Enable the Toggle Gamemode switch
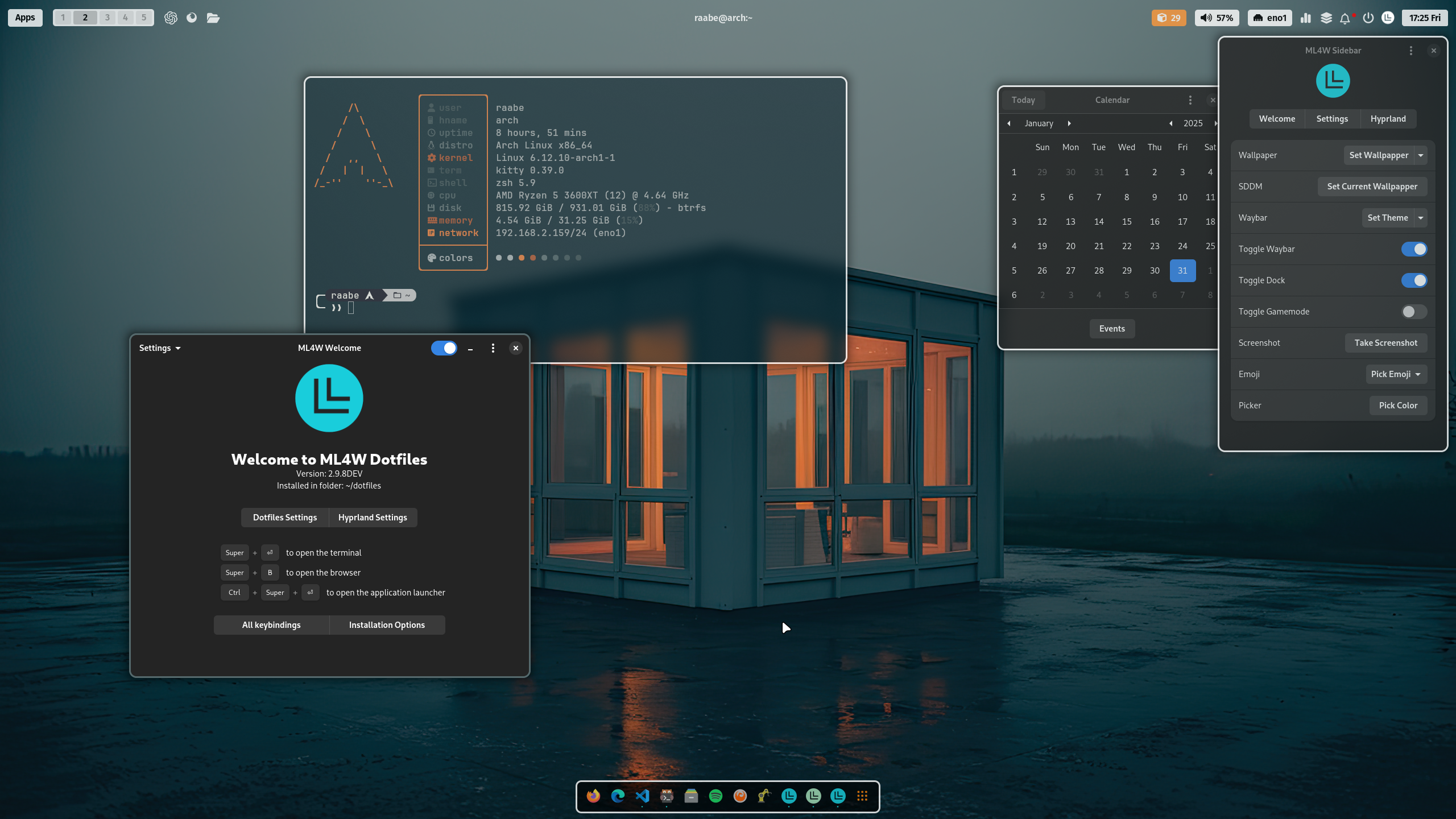This screenshot has height=819, width=1456. [x=1414, y=312]
